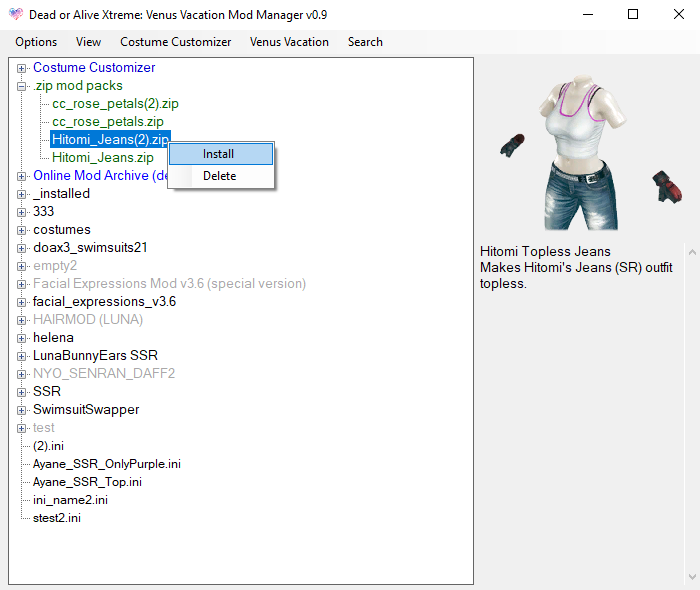Minimize the Mod Manager window

pyautogui.click(x=588, y=14)
